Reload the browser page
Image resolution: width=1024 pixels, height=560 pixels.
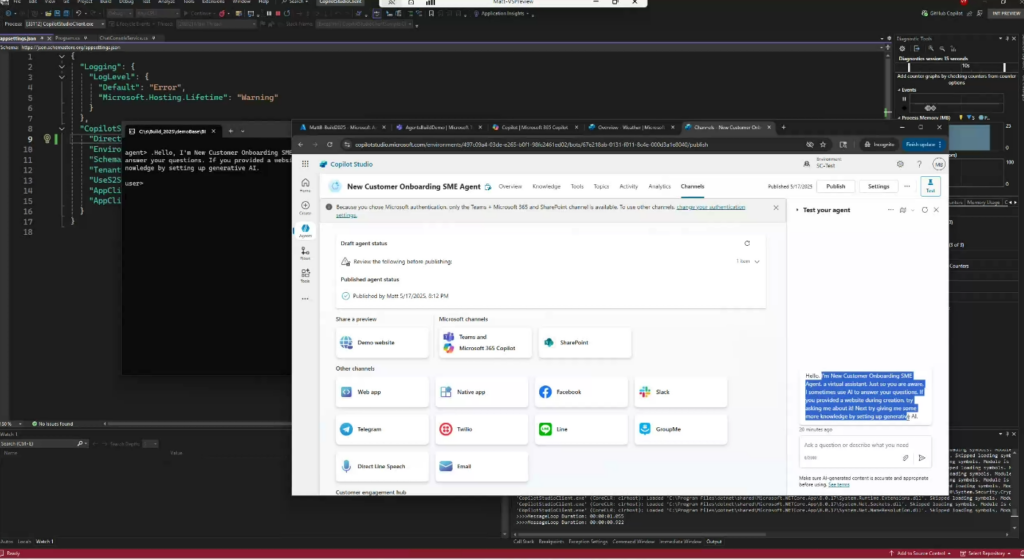[x=330, y=144]
